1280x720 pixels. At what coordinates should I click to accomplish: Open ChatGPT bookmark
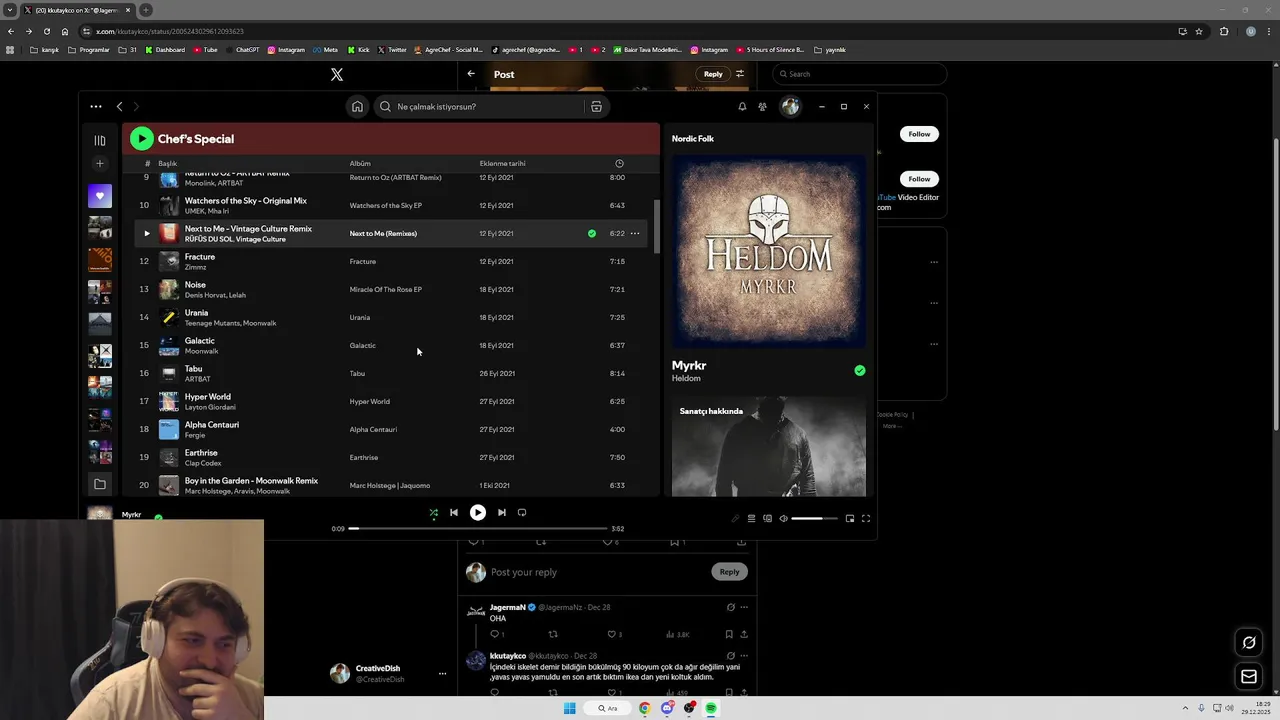tap(241, 49)
